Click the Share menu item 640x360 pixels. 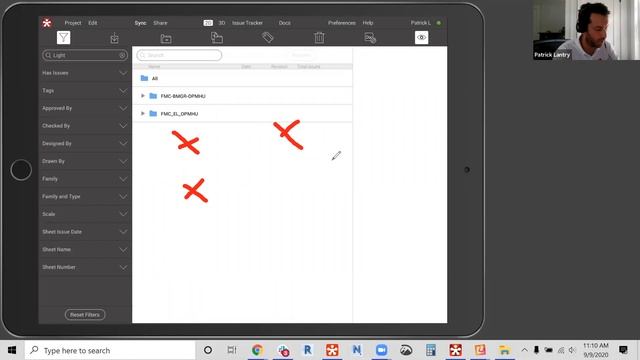160,23
